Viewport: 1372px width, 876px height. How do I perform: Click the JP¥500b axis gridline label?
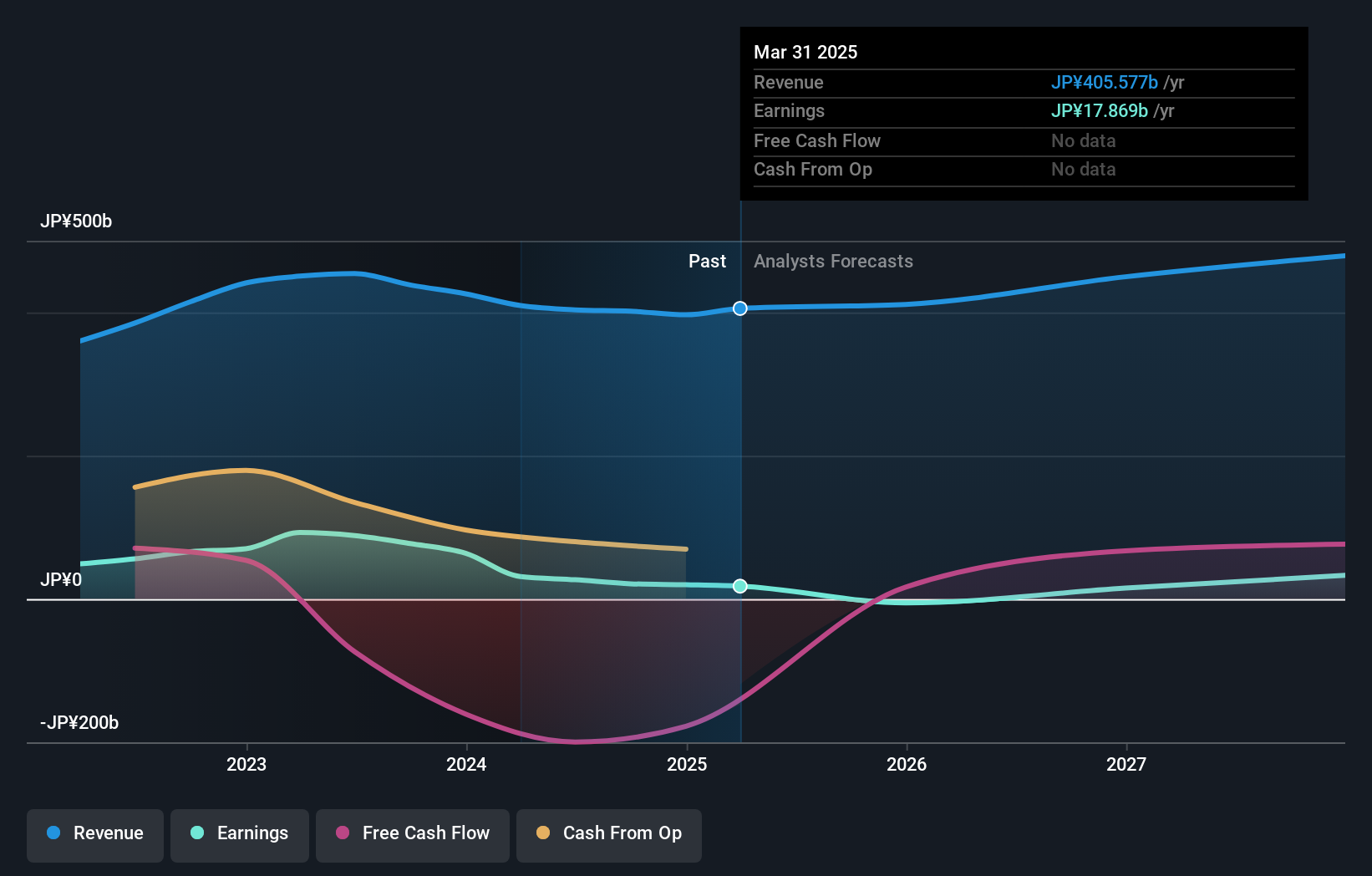tap(76, 221)
